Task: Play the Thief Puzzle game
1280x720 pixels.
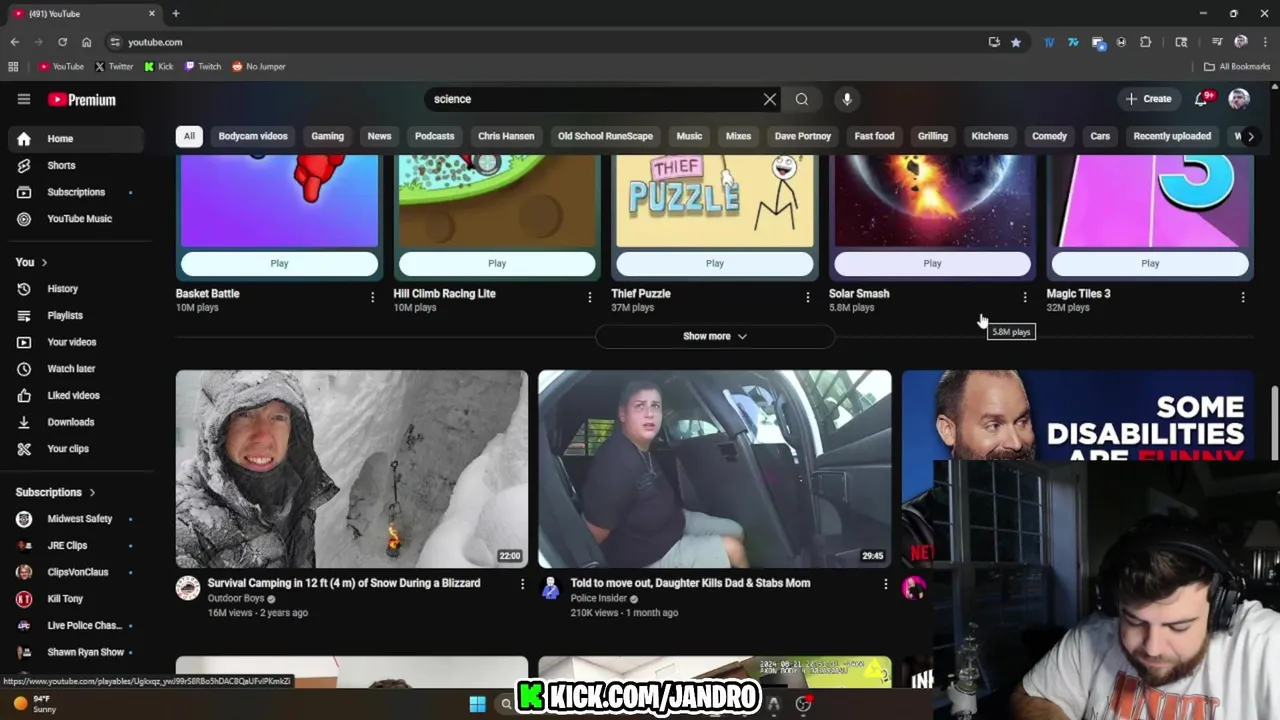Action: click(x=715, y=263)
